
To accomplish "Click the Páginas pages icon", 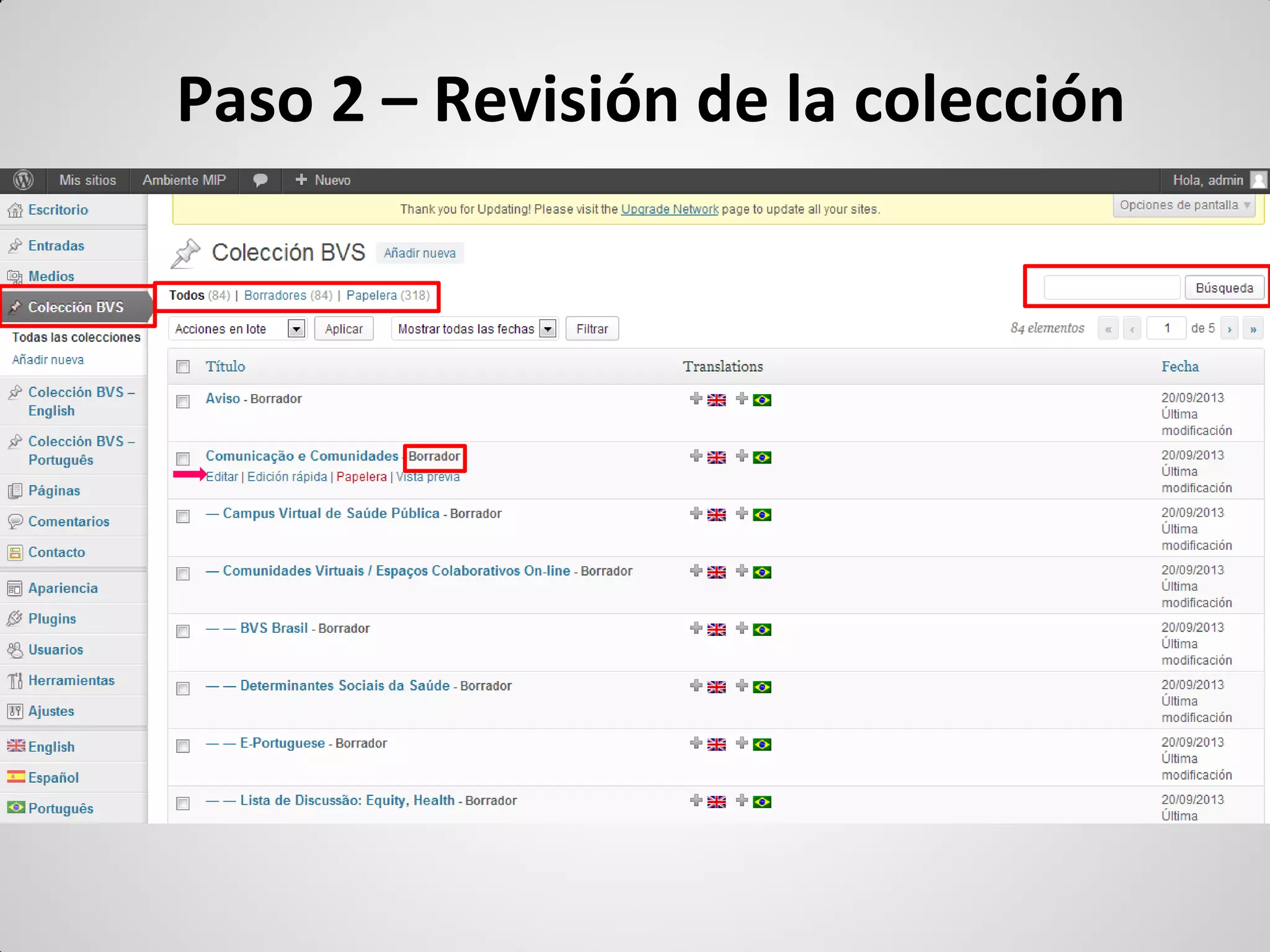I will click(15, 491).
